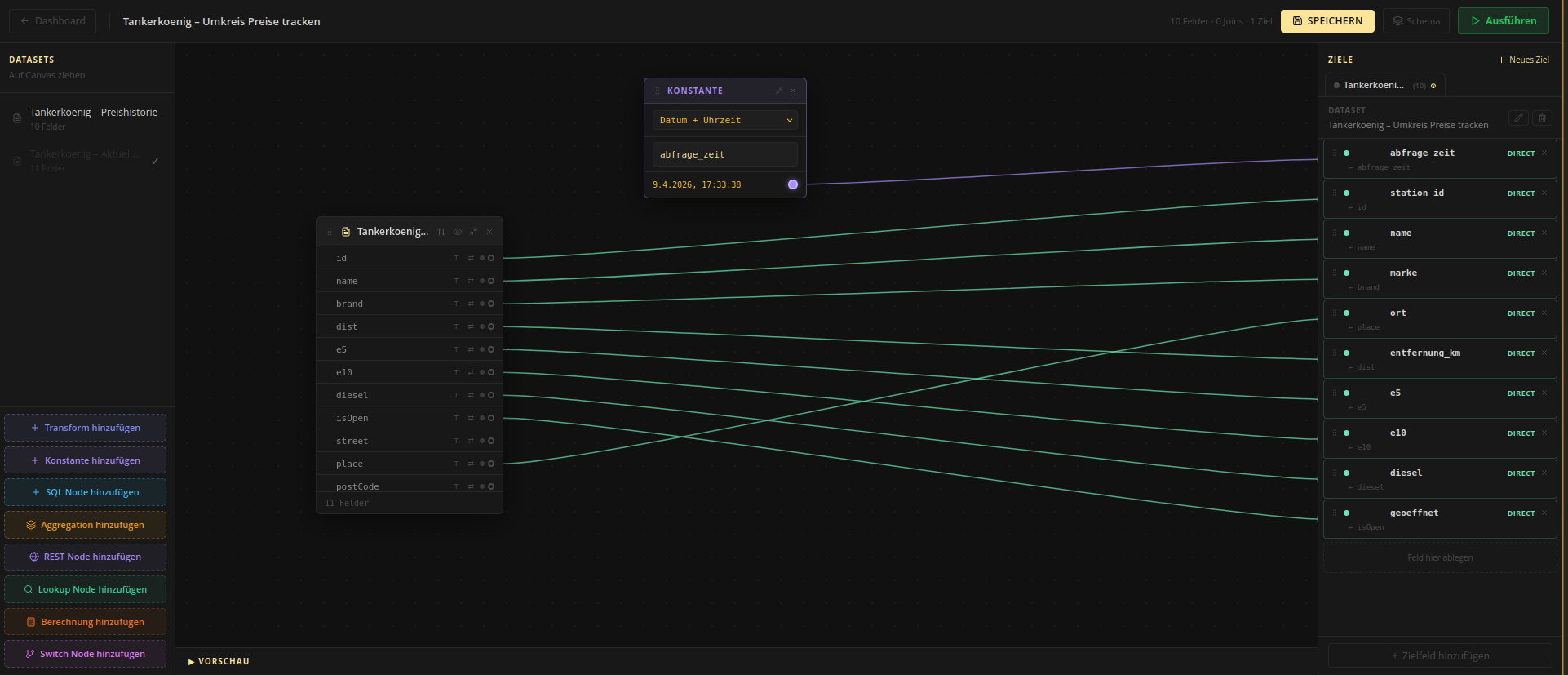
Task: Click the Speichern button
Action: pos(1327,21)
